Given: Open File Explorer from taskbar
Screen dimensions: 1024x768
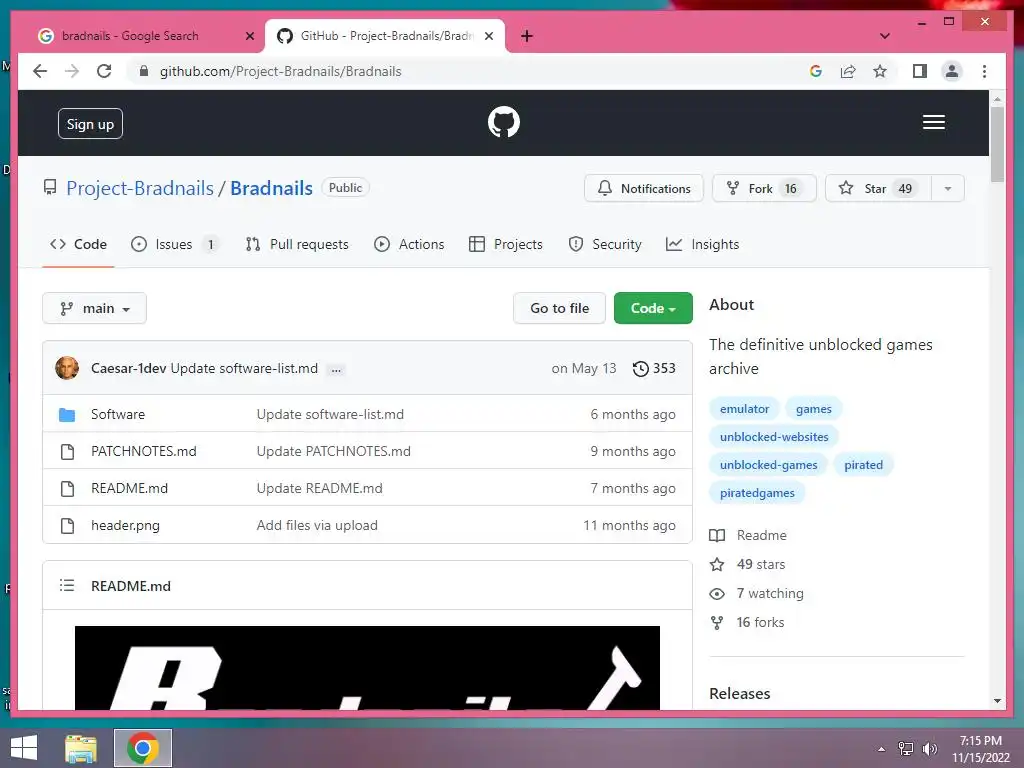Looking at the screenshot, I should coord(81,748).
